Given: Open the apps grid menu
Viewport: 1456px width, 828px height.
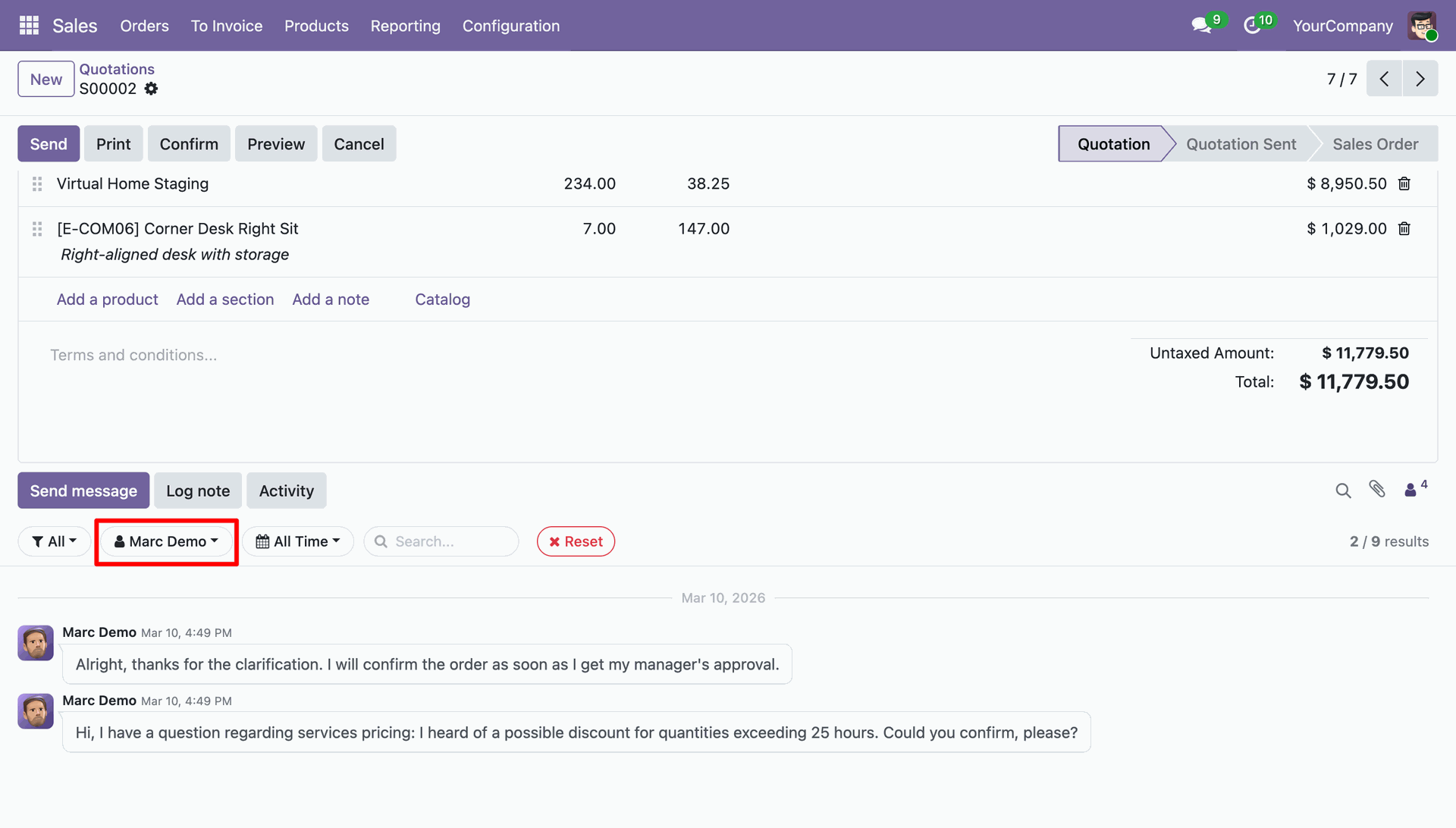Looking at the screenshot, I should coord(29,26).
